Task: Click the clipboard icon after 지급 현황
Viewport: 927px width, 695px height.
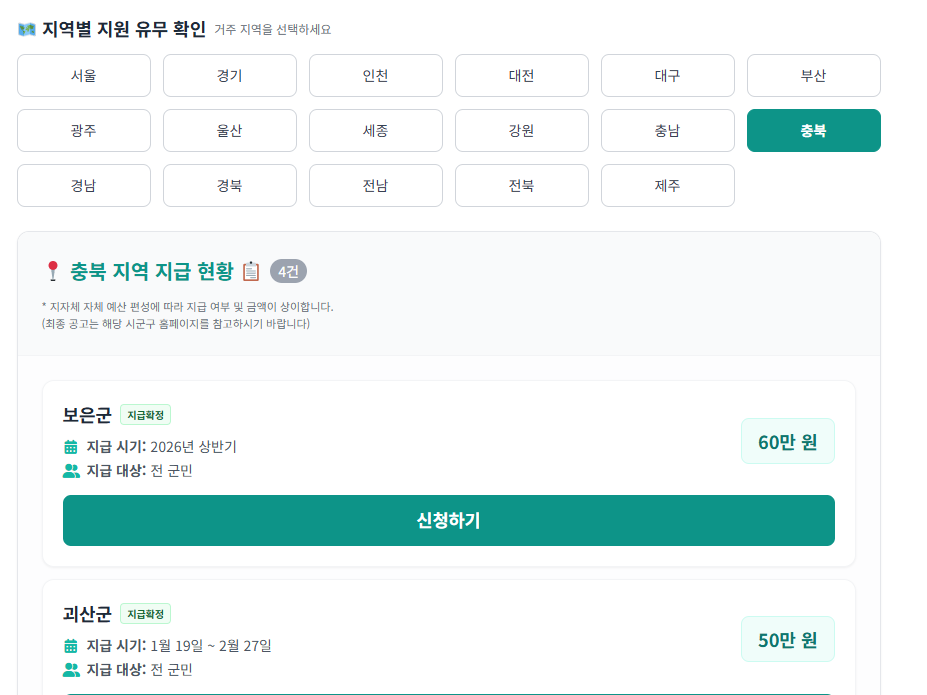Action: [x=251, y=271]
